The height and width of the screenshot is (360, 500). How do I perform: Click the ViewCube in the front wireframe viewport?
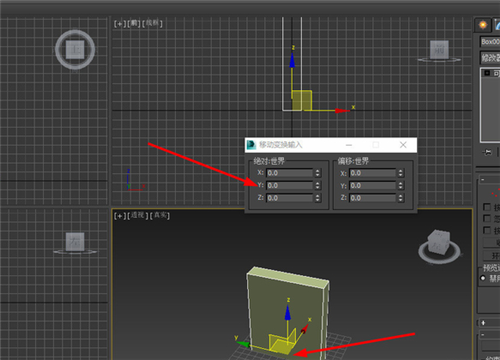(x=439, y=50)
